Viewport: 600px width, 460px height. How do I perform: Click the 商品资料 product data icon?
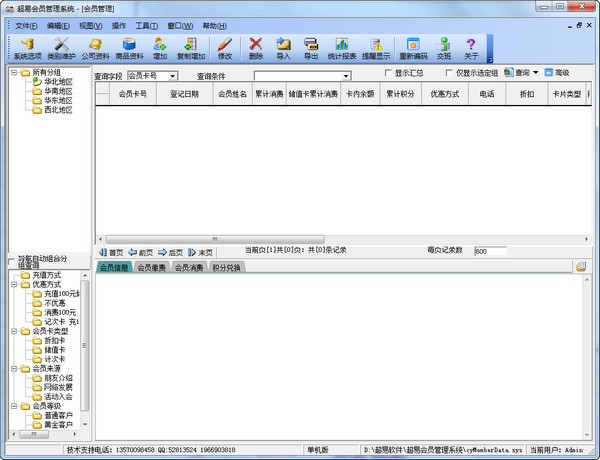pos(129,48)
